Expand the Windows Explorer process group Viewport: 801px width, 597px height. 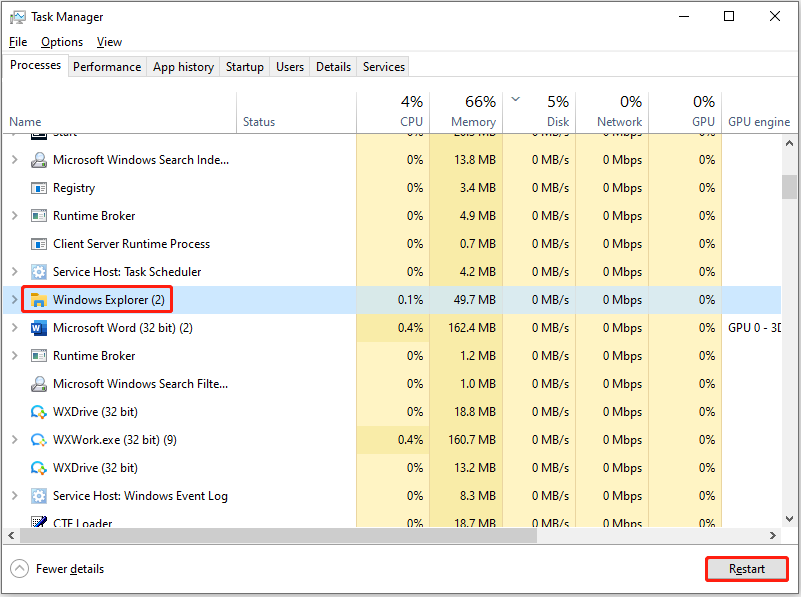point(16,299)
